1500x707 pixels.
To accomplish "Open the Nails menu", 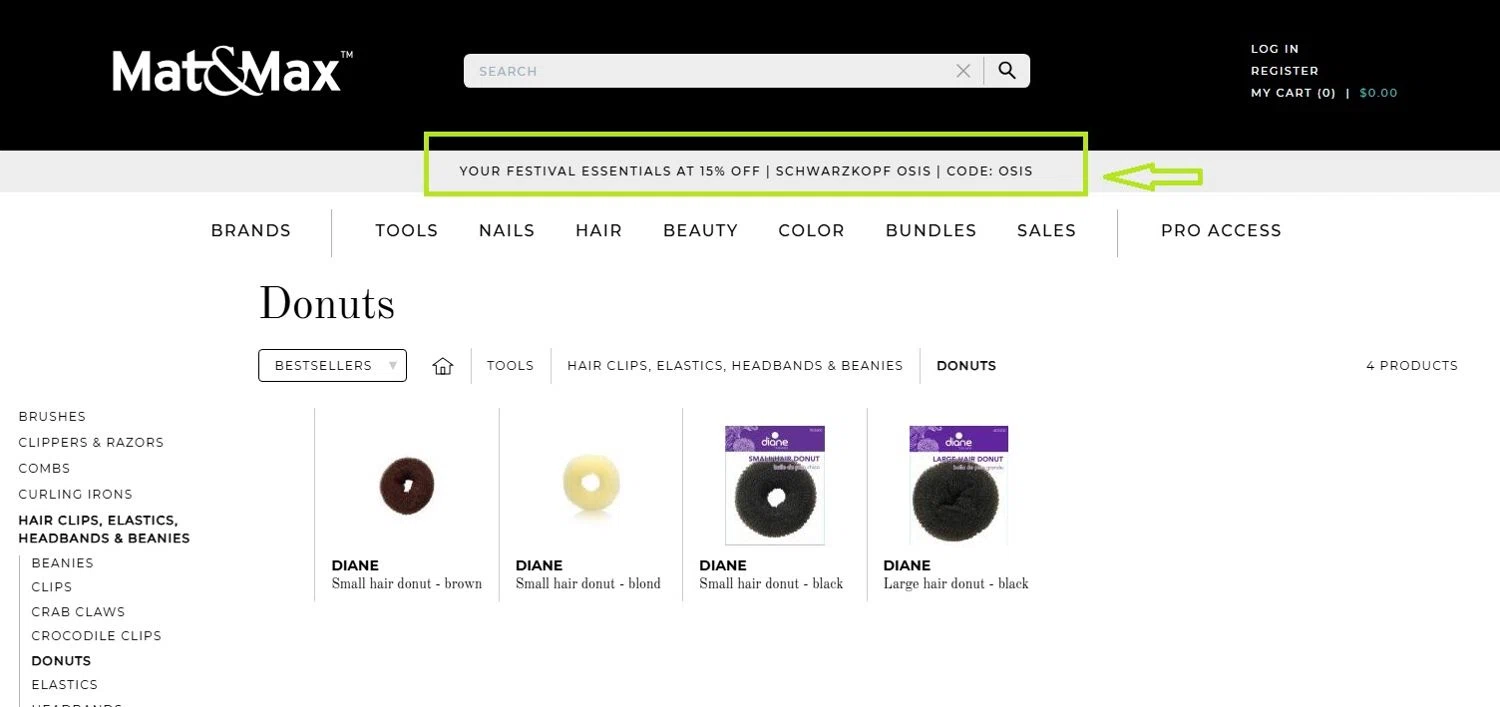I will (507, 231).
